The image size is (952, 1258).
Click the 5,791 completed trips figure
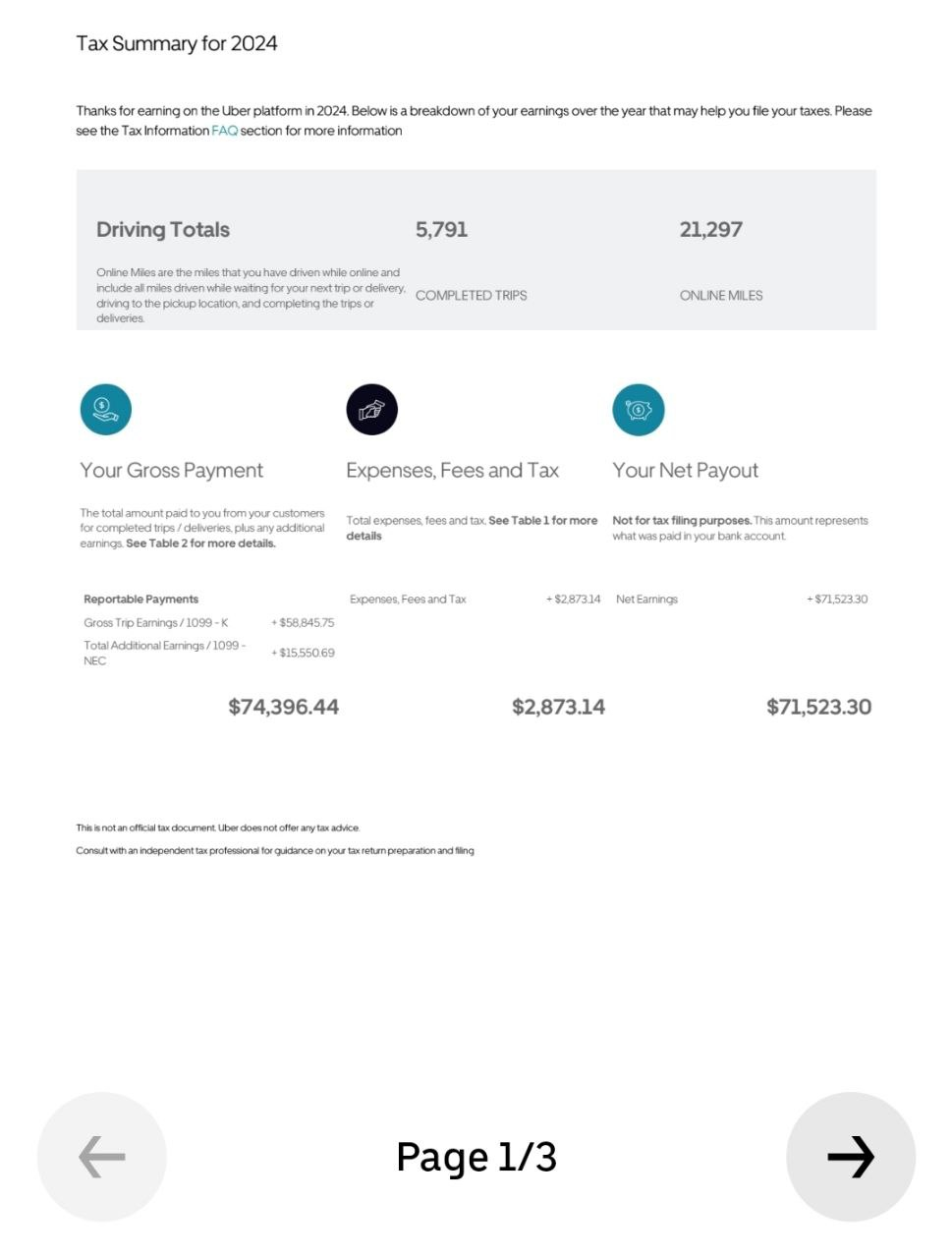441,229
